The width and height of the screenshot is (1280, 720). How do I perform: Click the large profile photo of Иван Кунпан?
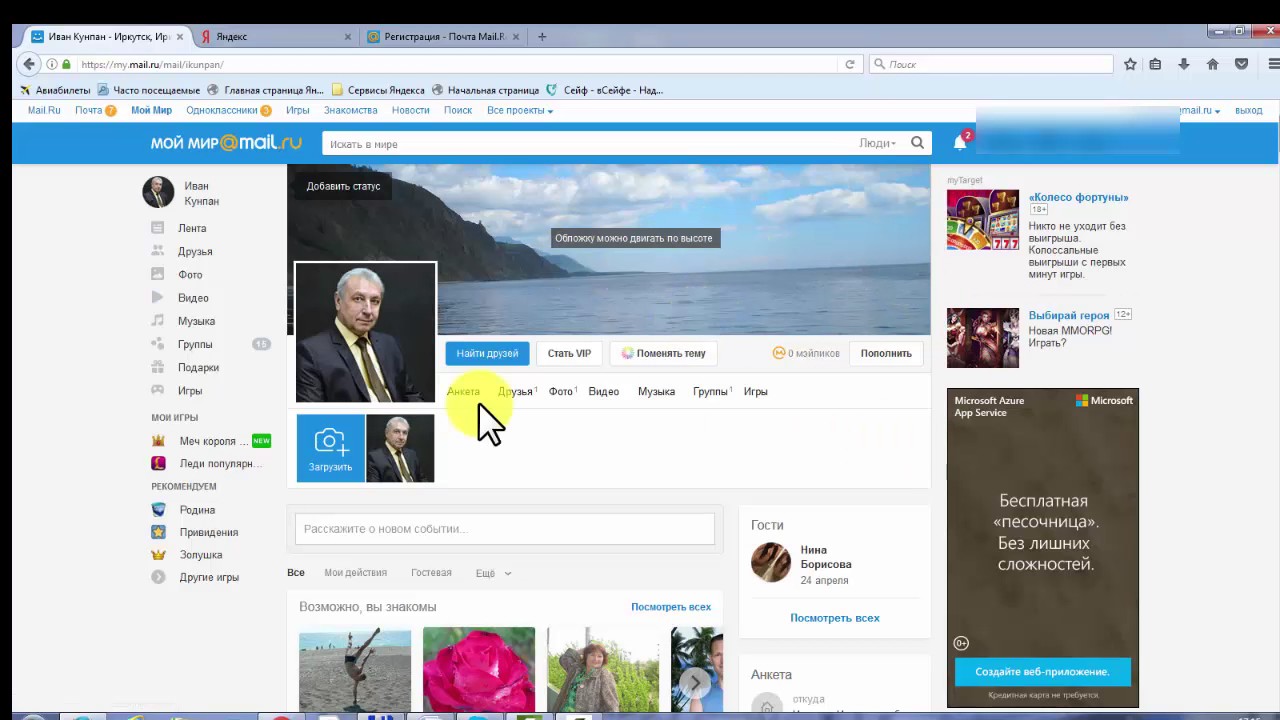(x=365, y=333)
